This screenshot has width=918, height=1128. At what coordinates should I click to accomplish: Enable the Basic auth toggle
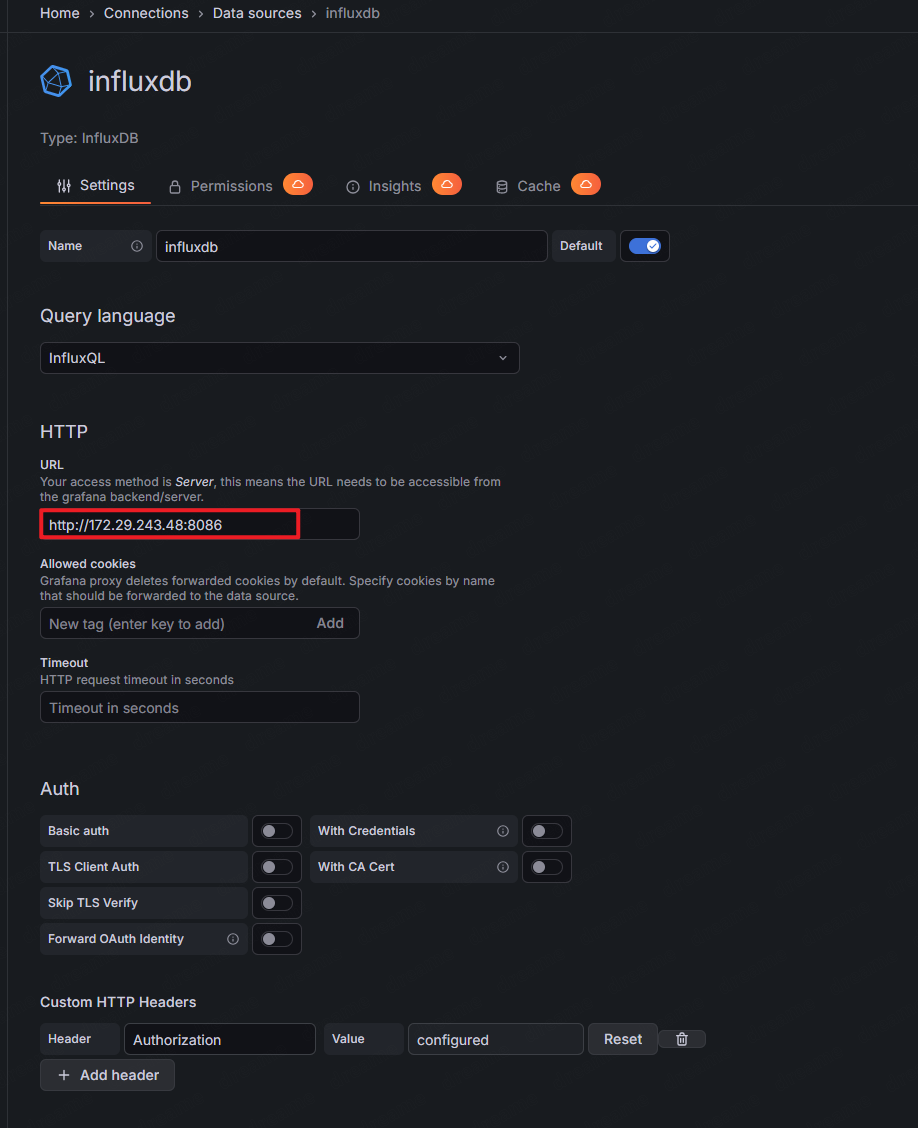point(277,831)
